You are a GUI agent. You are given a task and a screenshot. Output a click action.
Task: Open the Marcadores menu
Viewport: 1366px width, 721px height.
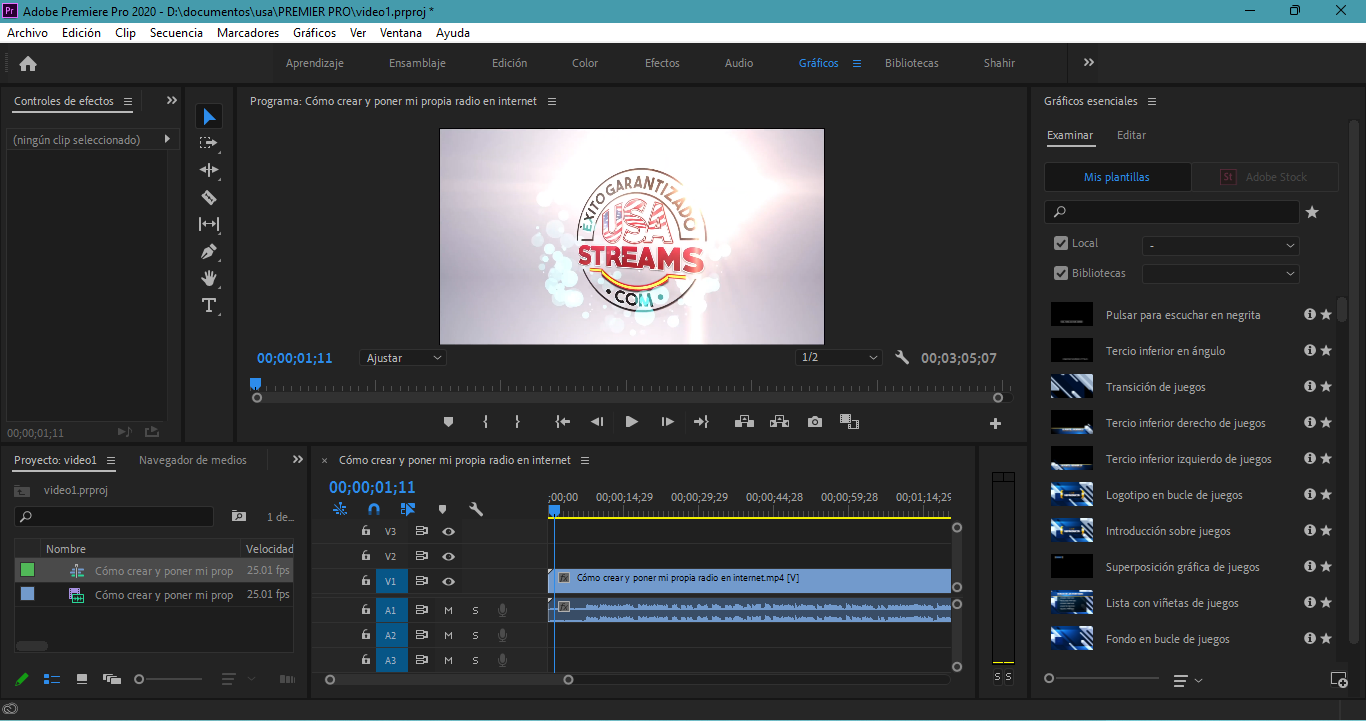[x=248, y=33]
